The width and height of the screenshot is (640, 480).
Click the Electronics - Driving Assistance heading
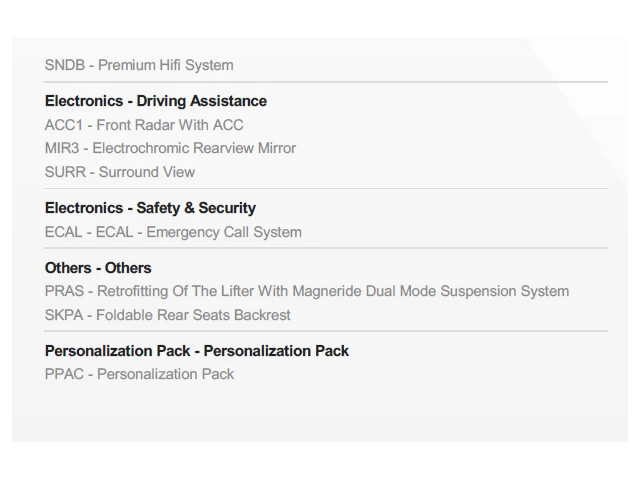click(x=155, y=101)
